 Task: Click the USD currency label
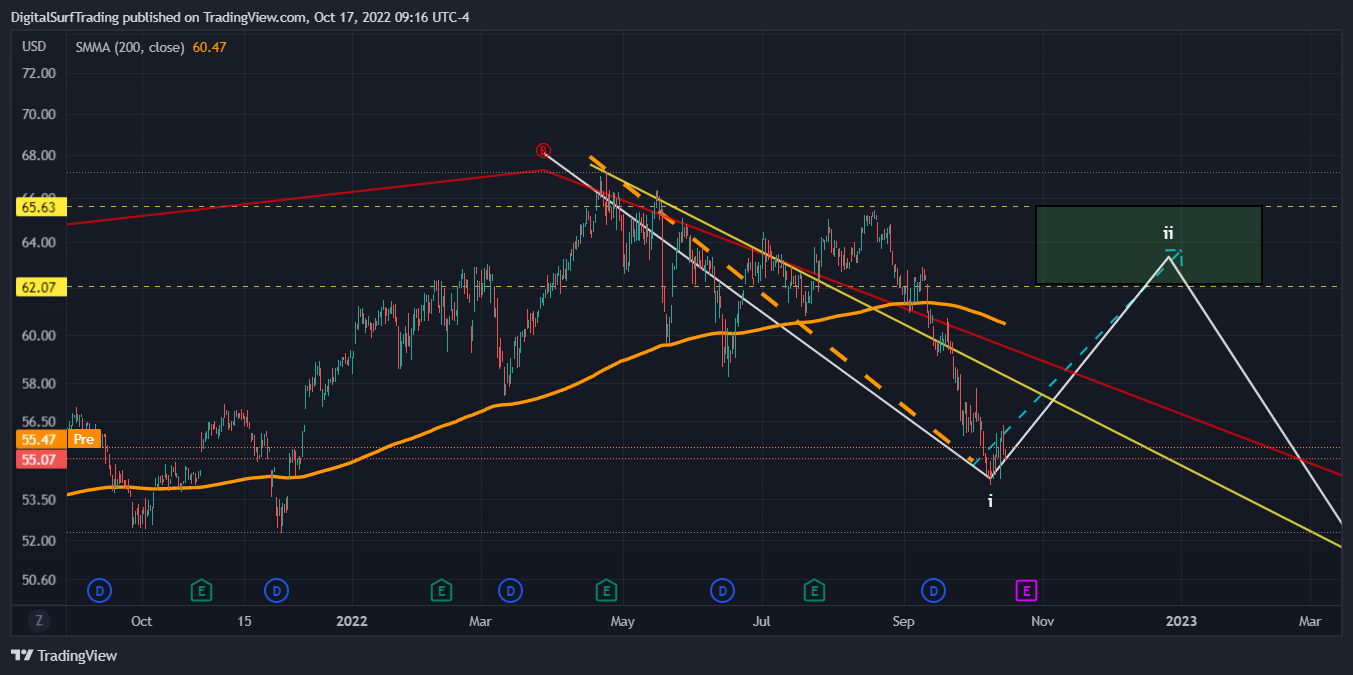point(35,46)
